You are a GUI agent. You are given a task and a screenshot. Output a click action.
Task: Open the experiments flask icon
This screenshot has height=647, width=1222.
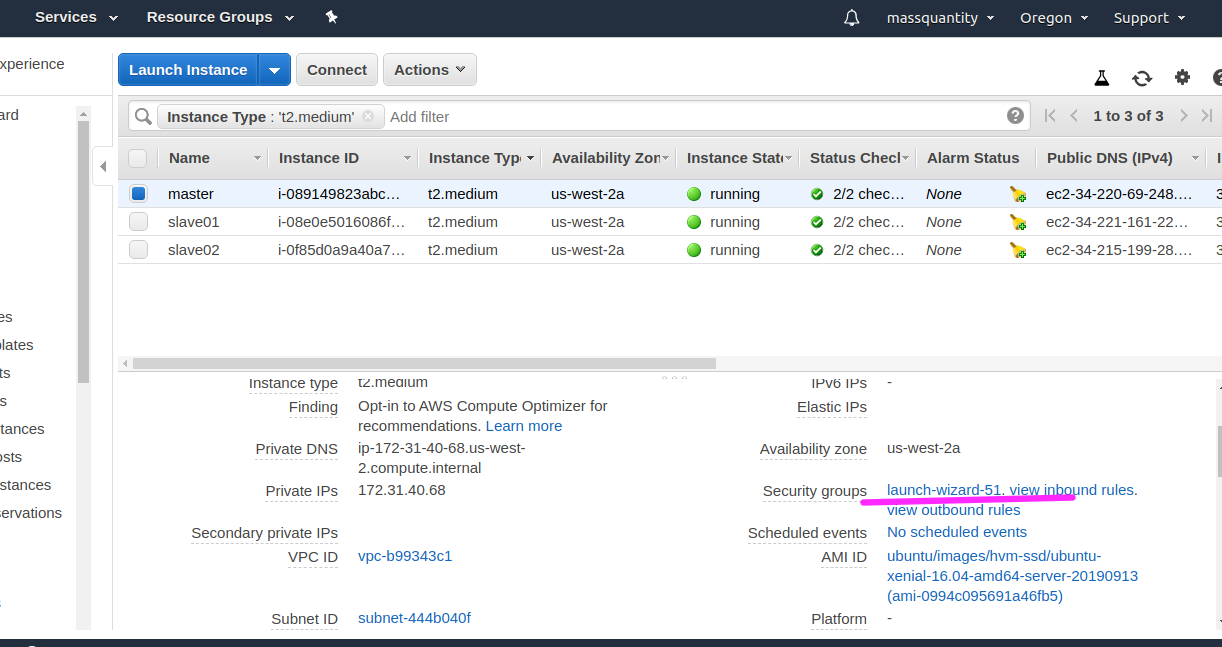(x=1102, y=78)
